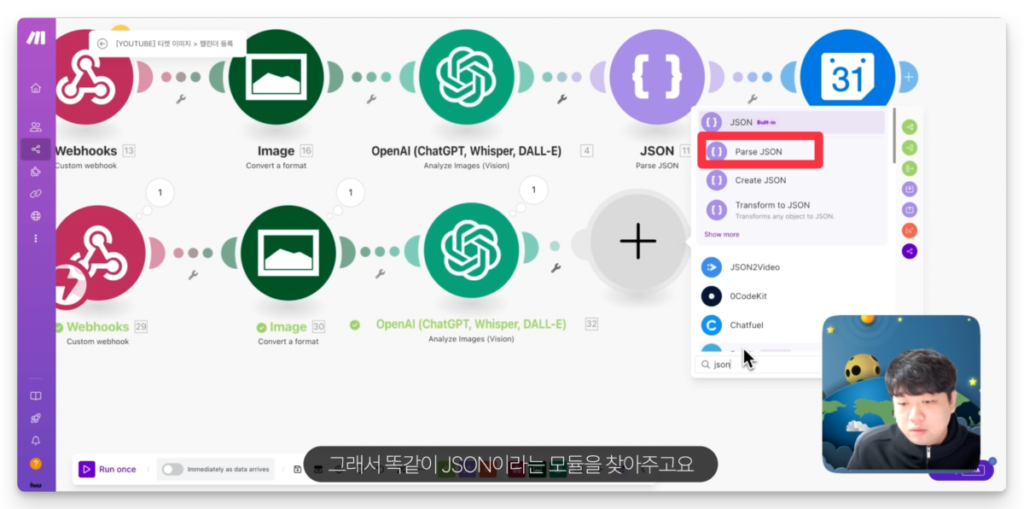Click the large plus empty module circle
Viewport: 1024px width, 509px height.
click(x=637, y=242)
